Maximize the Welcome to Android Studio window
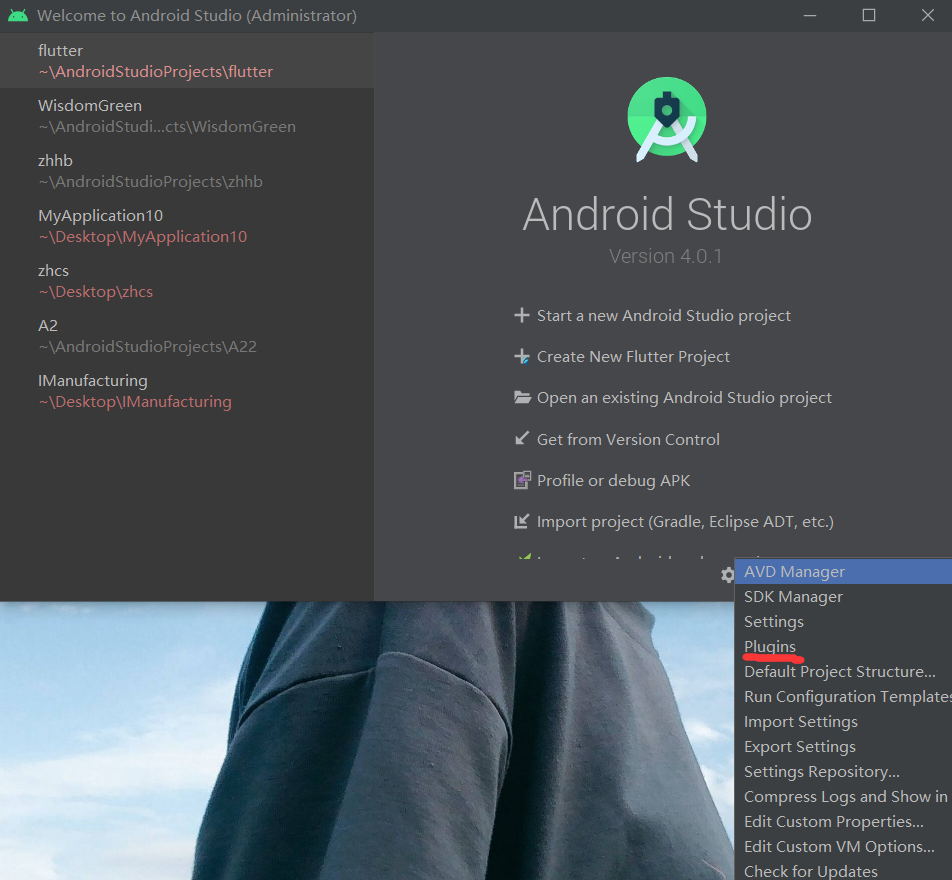Screen dimensions: 952x880 point(869,15)
